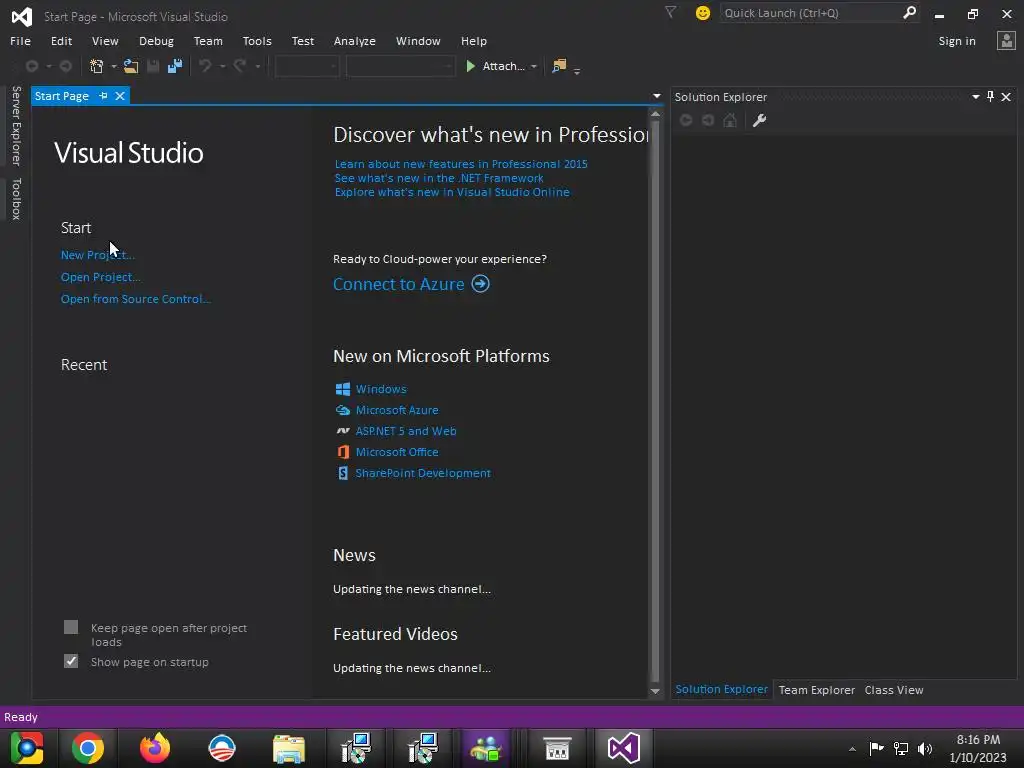Viewport: 1024px width, 768px height.
Task: Open Solution Explorer window position dropdown
Action: [976, 97]
